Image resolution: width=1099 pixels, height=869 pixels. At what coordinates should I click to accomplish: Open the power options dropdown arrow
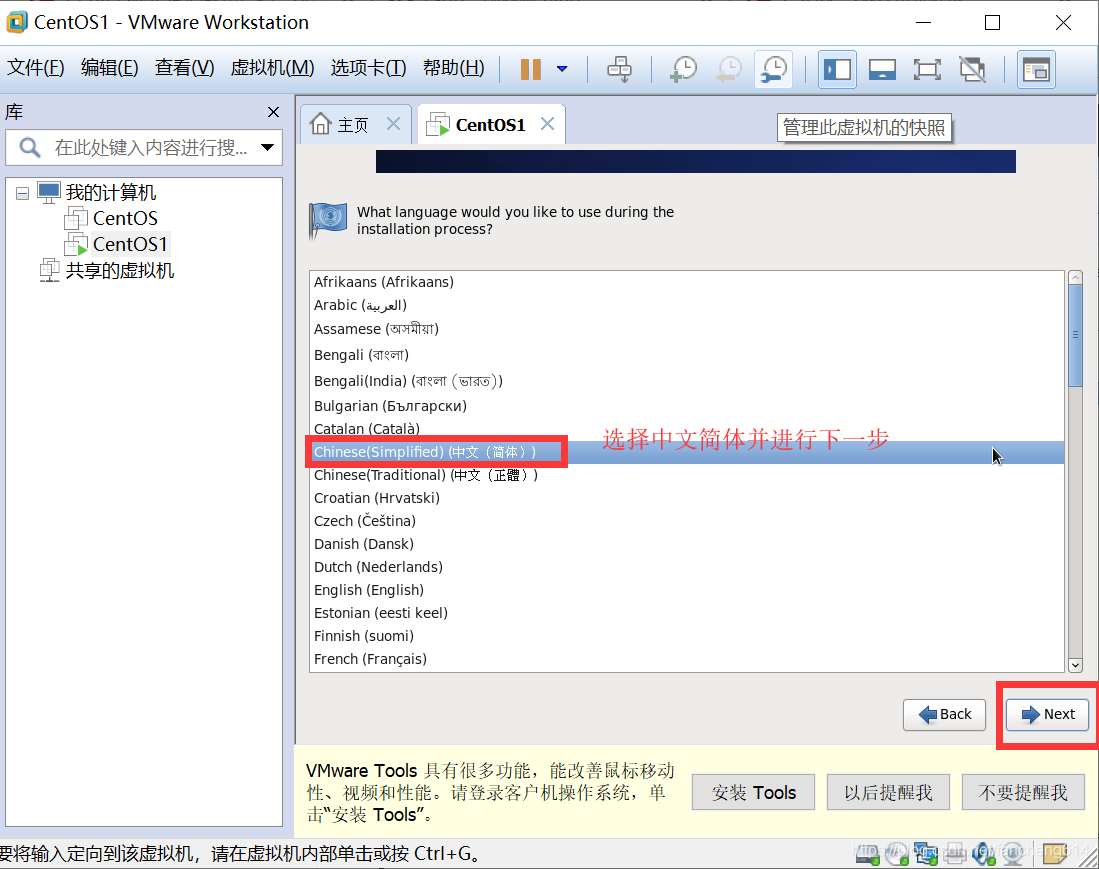coord(561,69)
